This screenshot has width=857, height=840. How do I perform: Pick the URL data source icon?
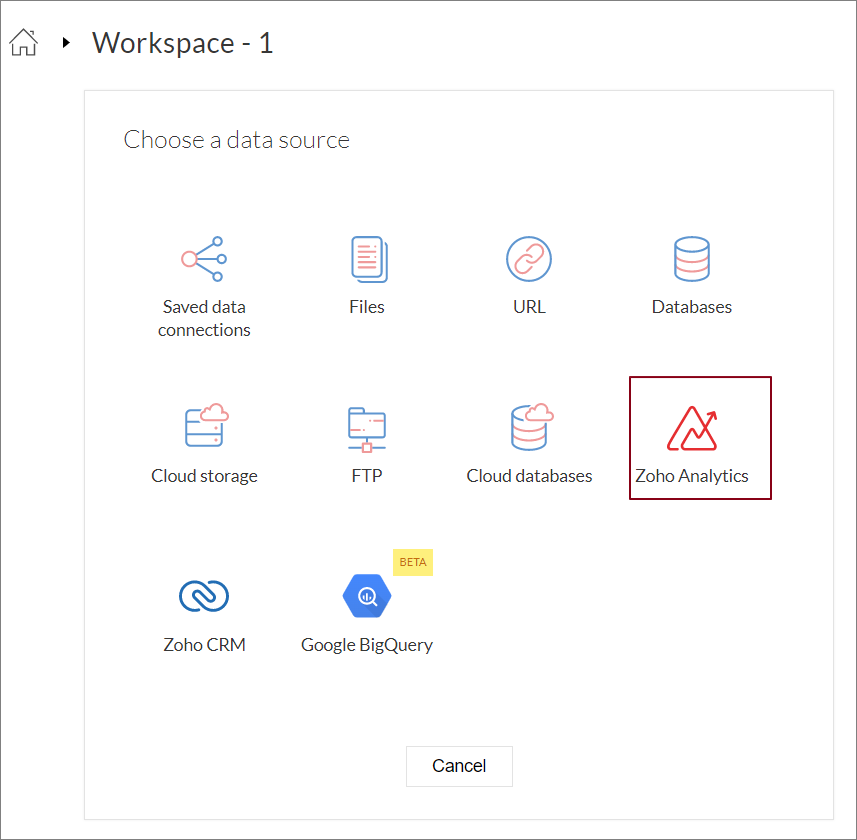click(x=529, y=259)
